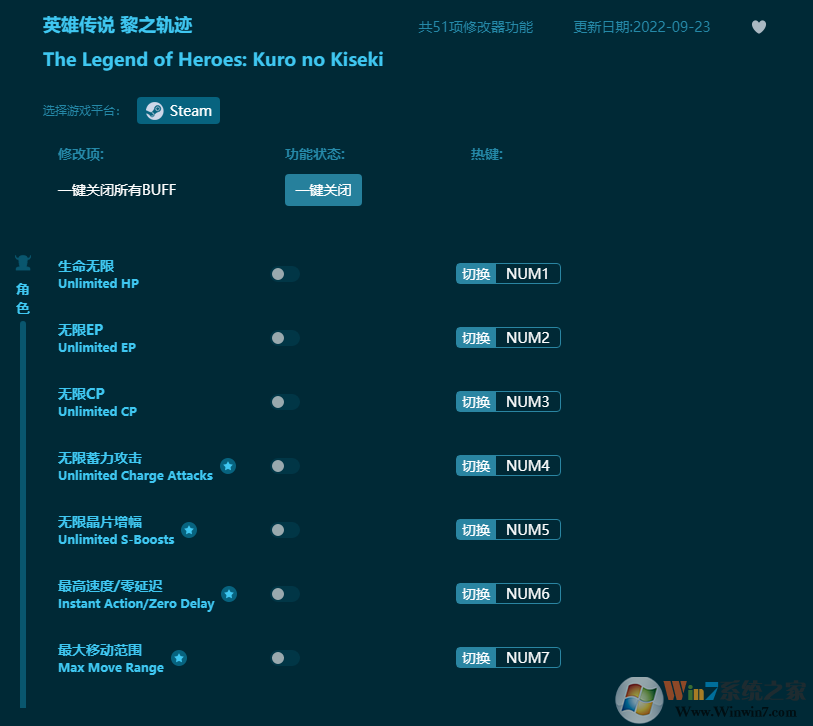Click the heart favorite icon
The height and width of the screenshot is (726, 813).
click(758, 28)
